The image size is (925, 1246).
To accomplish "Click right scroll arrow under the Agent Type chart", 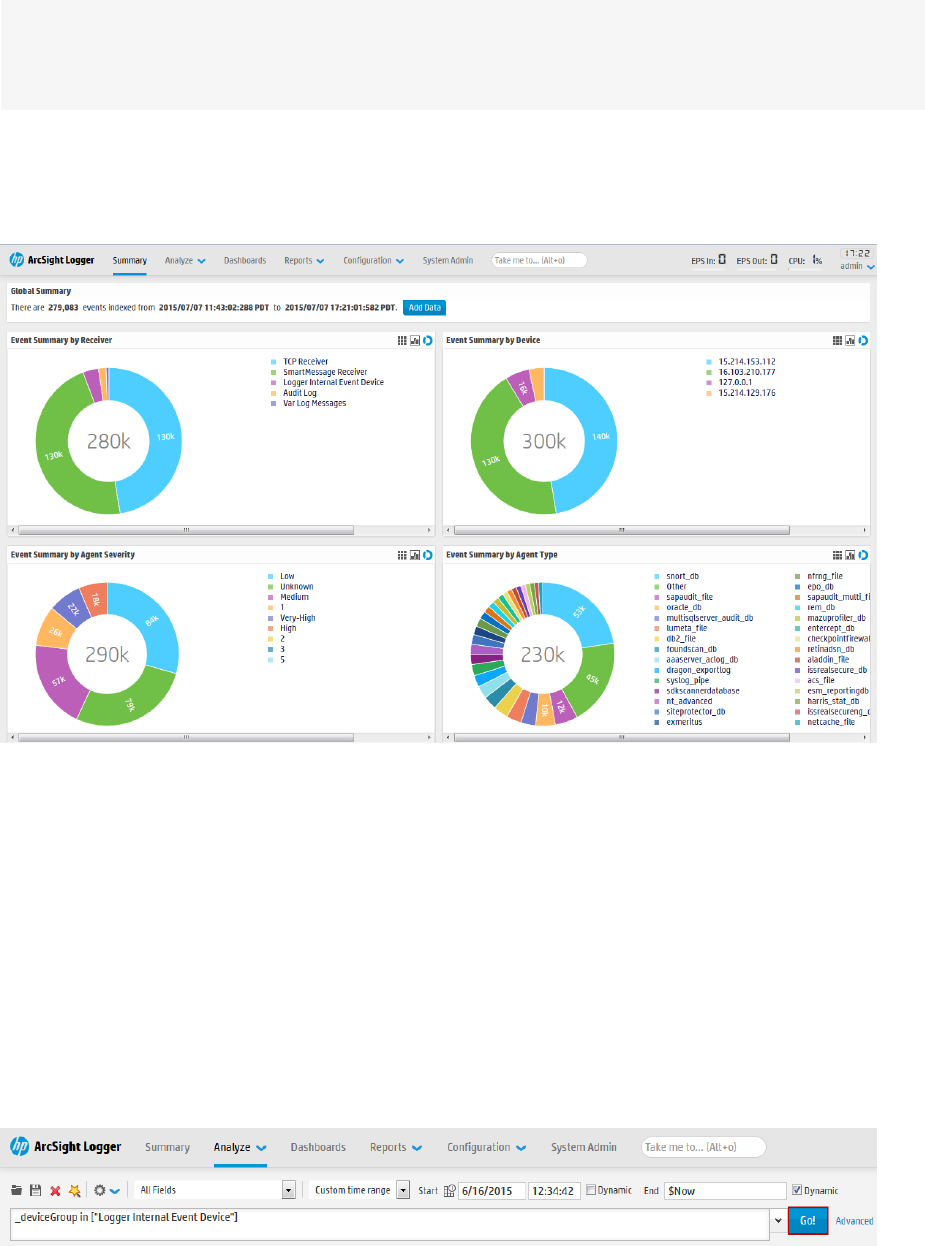I will pyautogui.click(x=865, y=738).
